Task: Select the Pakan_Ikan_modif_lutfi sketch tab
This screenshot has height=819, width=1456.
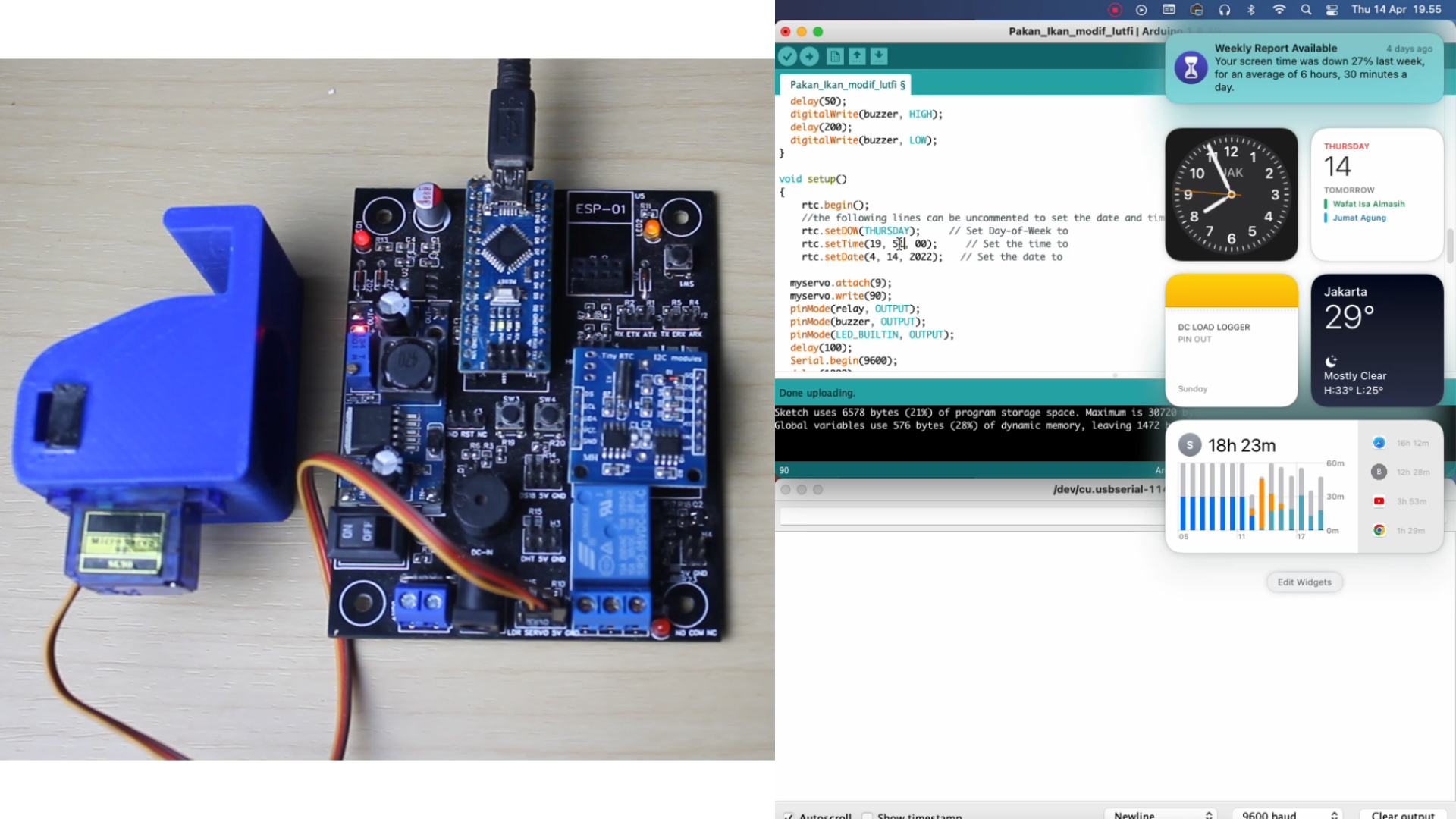Action: (846, 84)
